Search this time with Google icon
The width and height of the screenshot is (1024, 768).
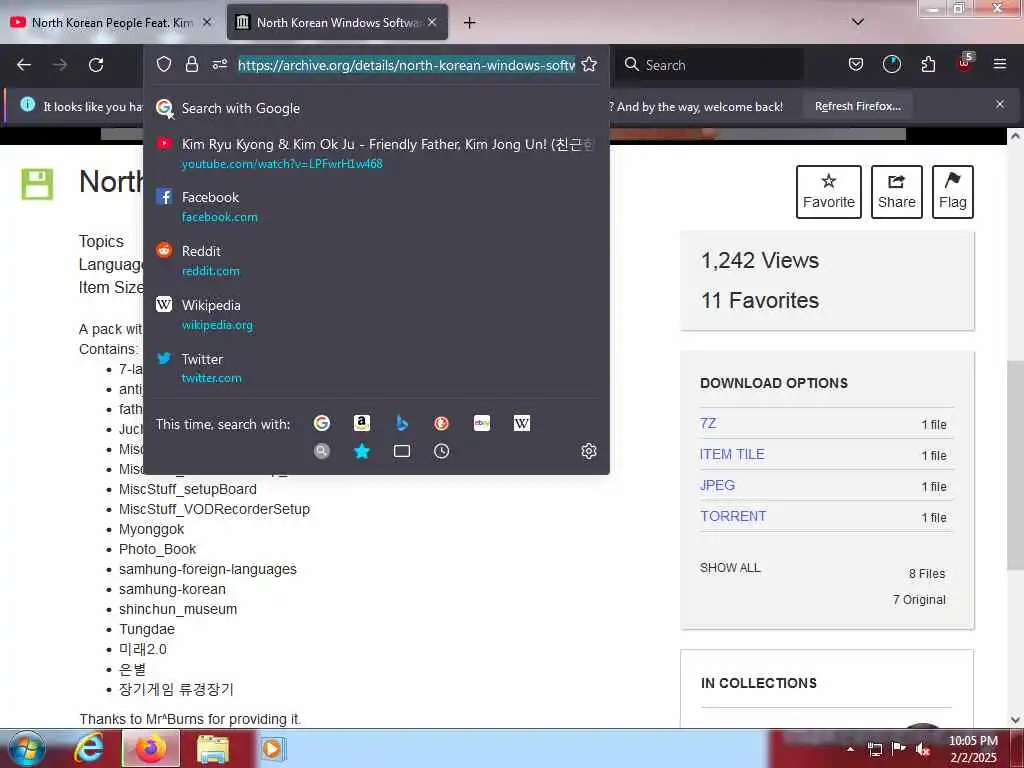[x=322, y=423]
